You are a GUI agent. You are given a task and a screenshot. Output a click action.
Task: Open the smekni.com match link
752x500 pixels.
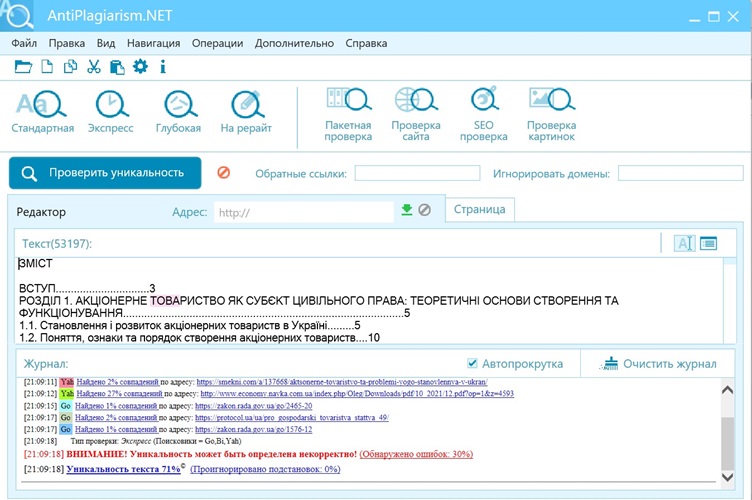[342, 382]
